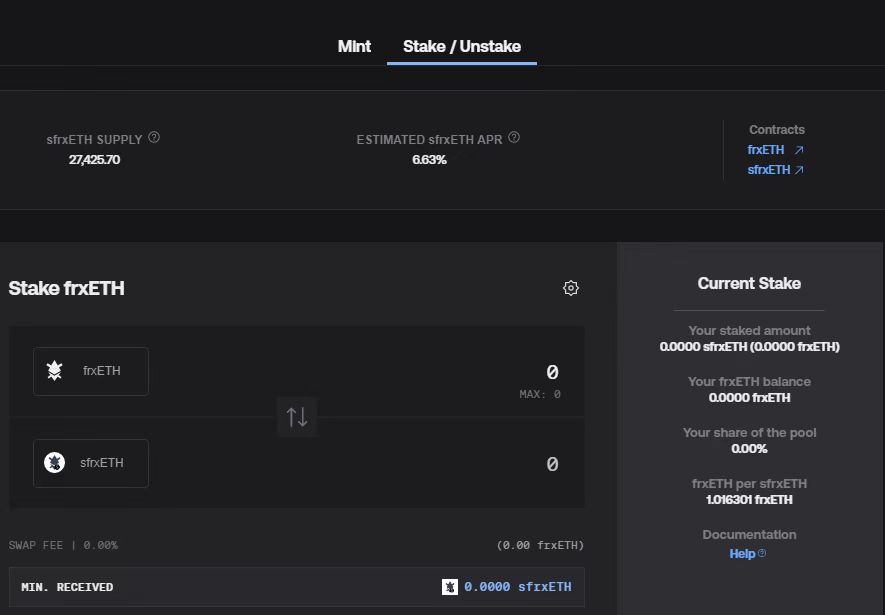Open the Help documentation link

(x=743, y=553)
